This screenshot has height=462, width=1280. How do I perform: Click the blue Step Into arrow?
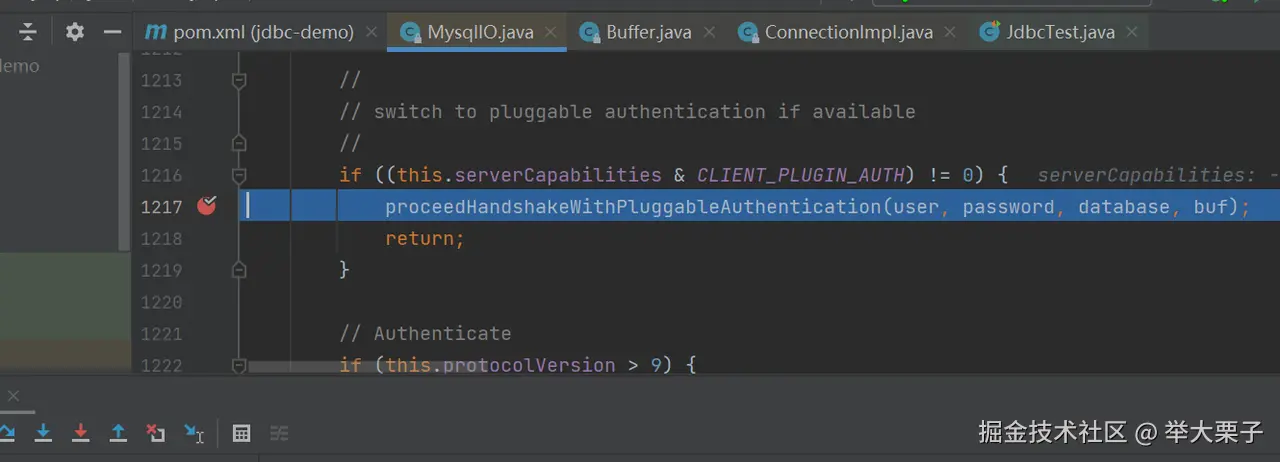44,433
